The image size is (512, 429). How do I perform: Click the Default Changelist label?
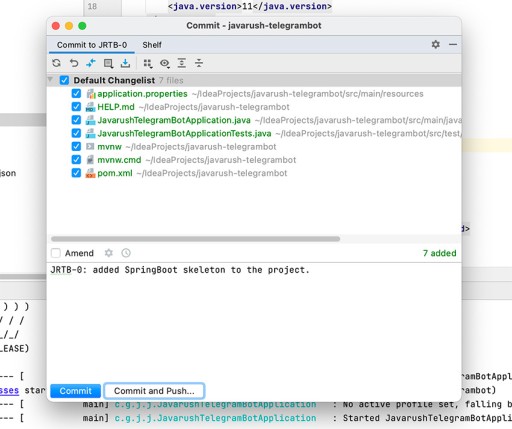[114, 80]
